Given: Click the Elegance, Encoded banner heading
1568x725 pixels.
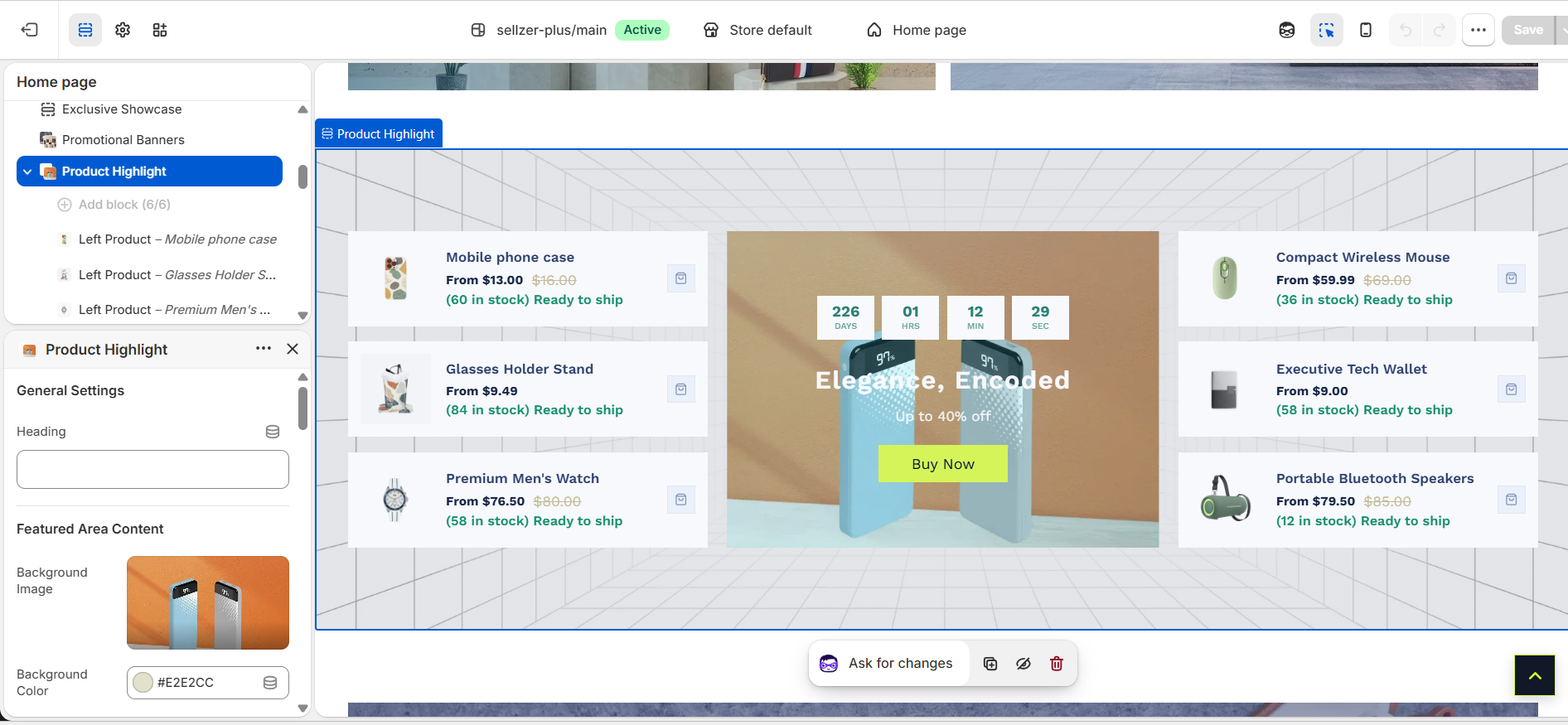Looking at the screenshot, I should [943, 380].
